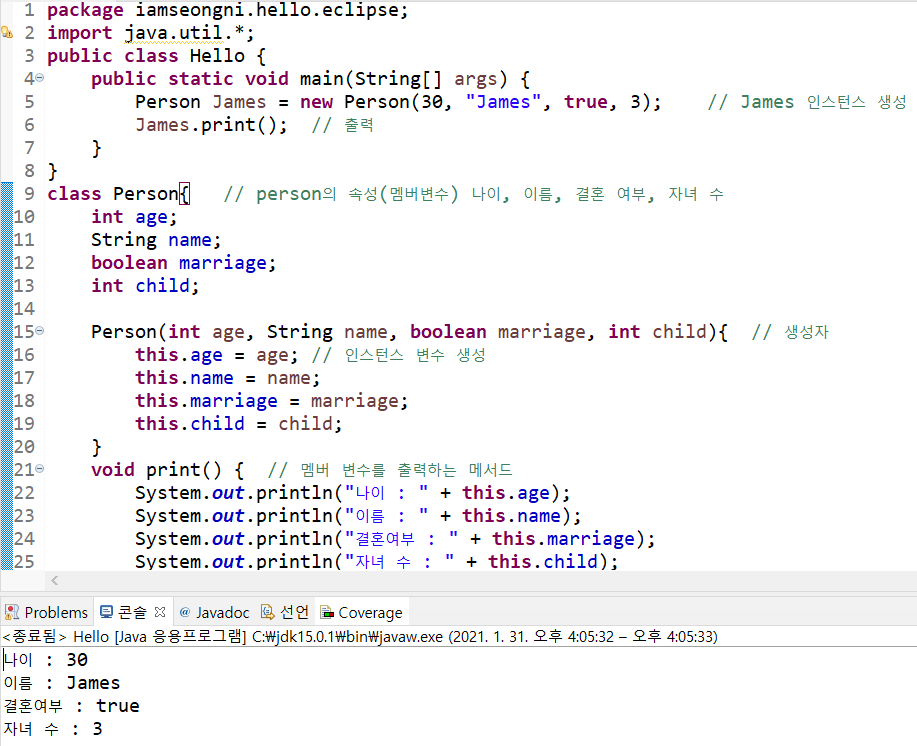Click the println statement with "나이 : "
Screen dimensions: 917x746
pyautogui.click(x=353, y=493)
